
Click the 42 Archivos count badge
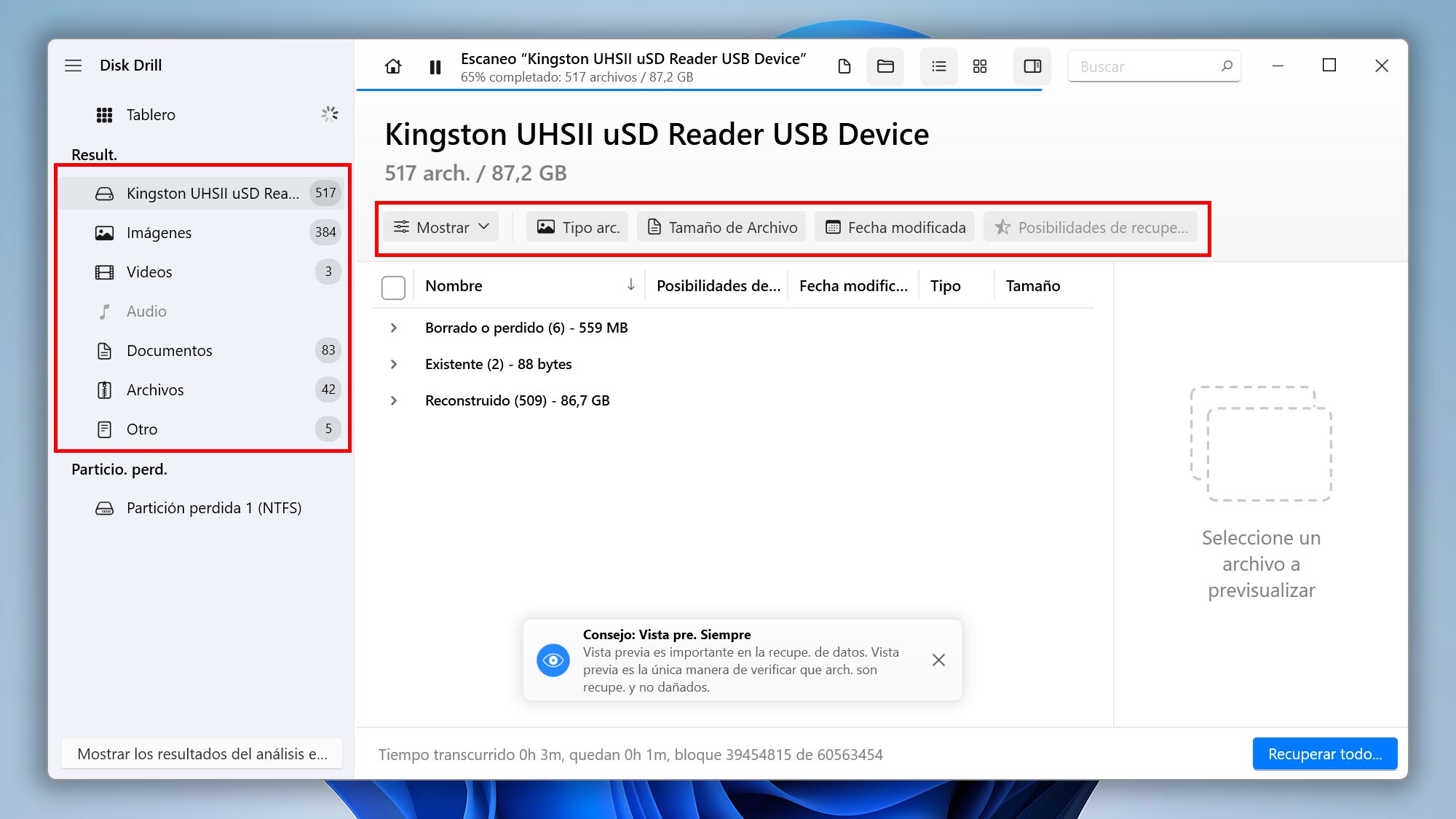pyautogui.click(x=328, y=389)
